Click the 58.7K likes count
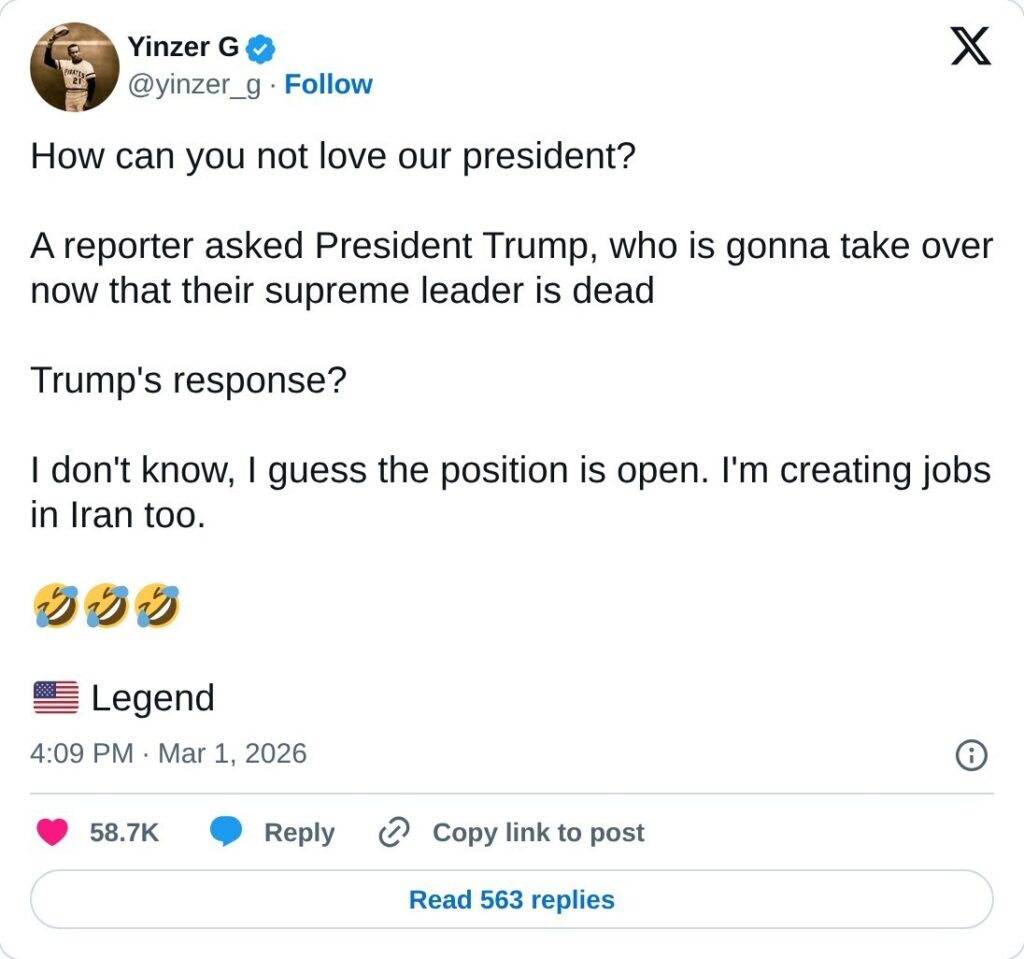The height and width of the screenshot is (959, 1024). (x=124, y=832)
